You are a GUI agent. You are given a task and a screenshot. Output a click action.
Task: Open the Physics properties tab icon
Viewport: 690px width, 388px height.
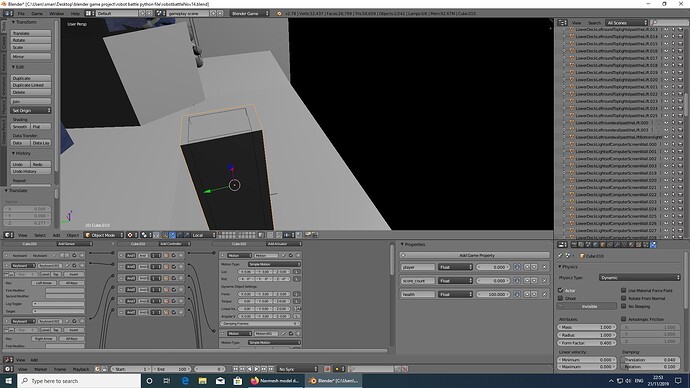click(653, 245)
